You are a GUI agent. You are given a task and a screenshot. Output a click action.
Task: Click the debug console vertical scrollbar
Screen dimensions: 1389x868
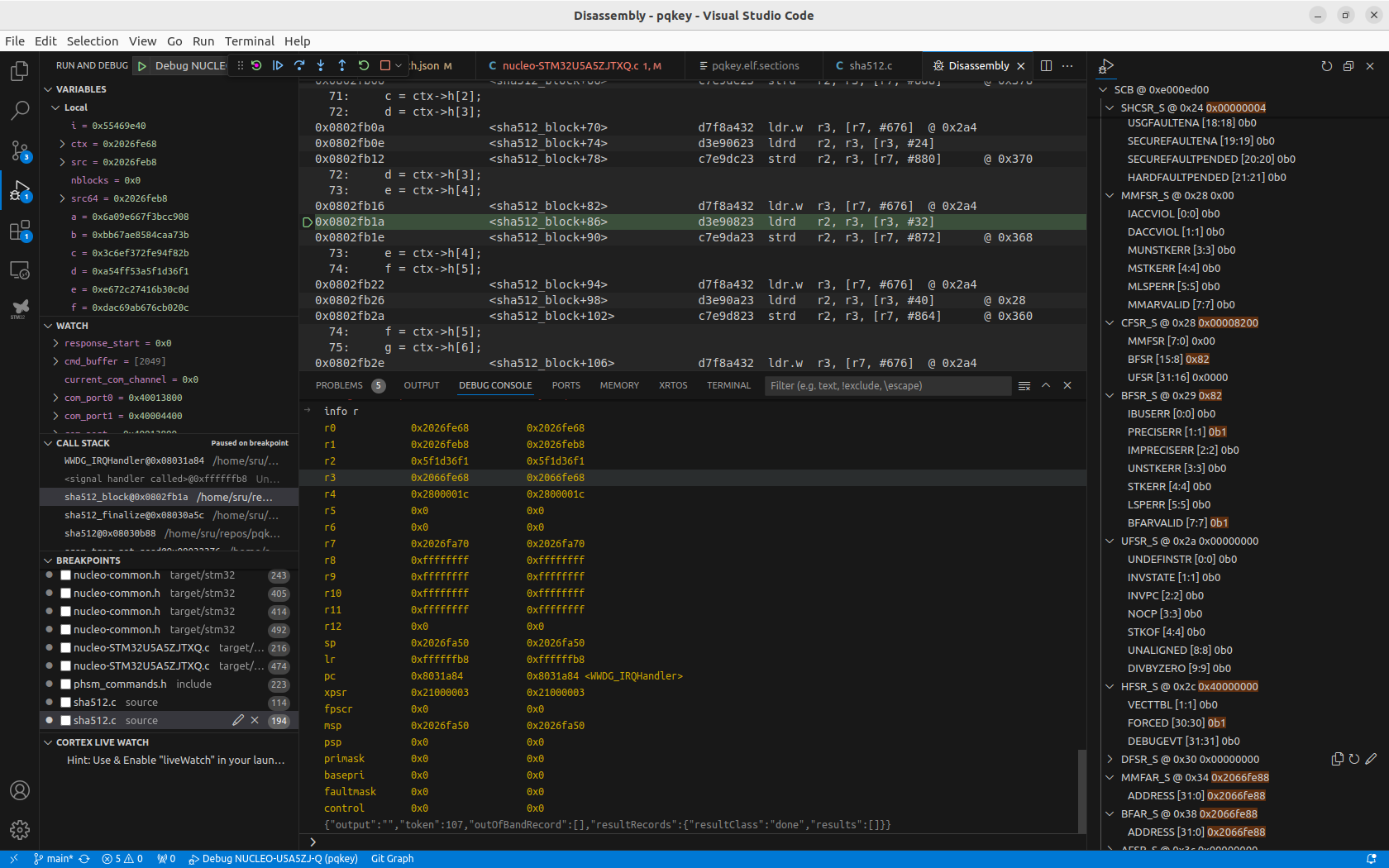(x=1081, y=789)
